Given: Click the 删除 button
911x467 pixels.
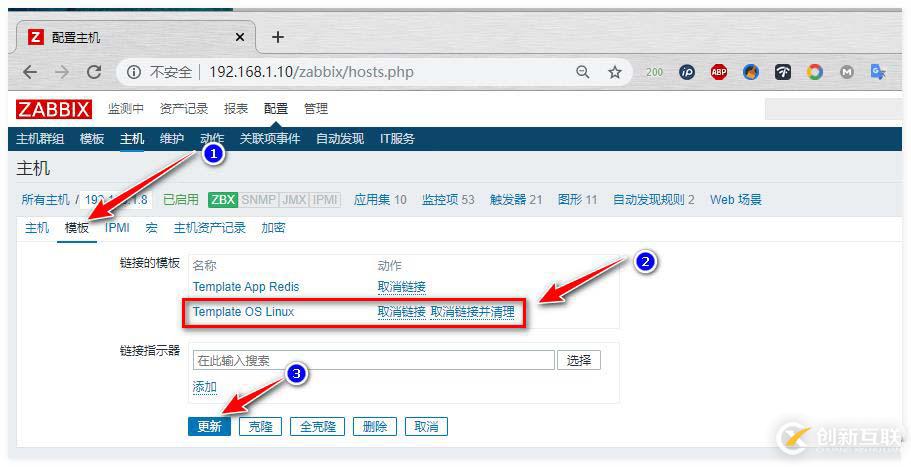Looking at the screenshot, I should pos(375,427).
